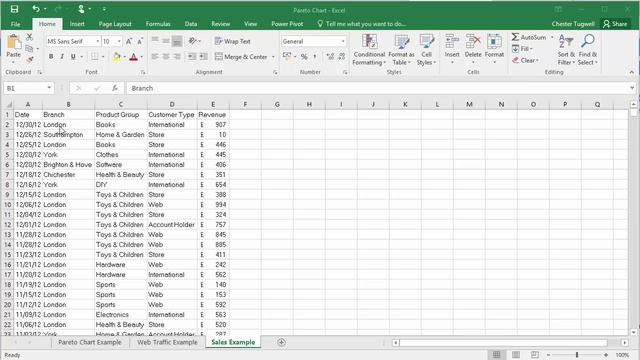Screen dimensions: 640x360
Task: Switch to the Power Pivot tab
Action: click(287, 24)
